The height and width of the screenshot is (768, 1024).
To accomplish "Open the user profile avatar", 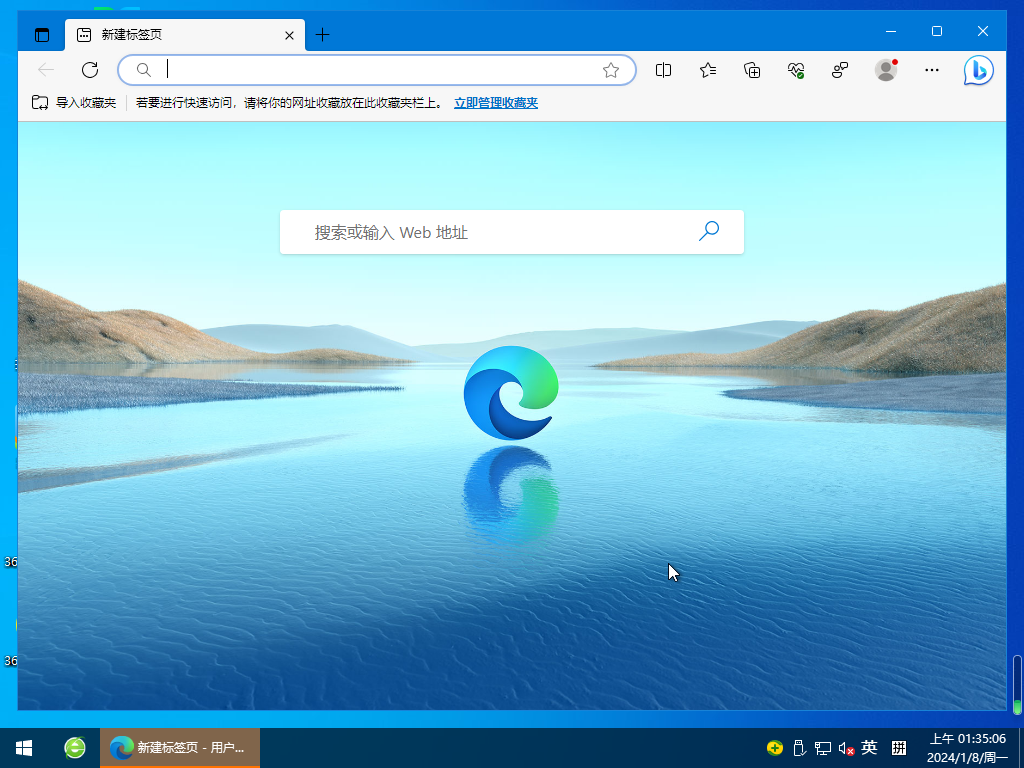I will 886,70.
